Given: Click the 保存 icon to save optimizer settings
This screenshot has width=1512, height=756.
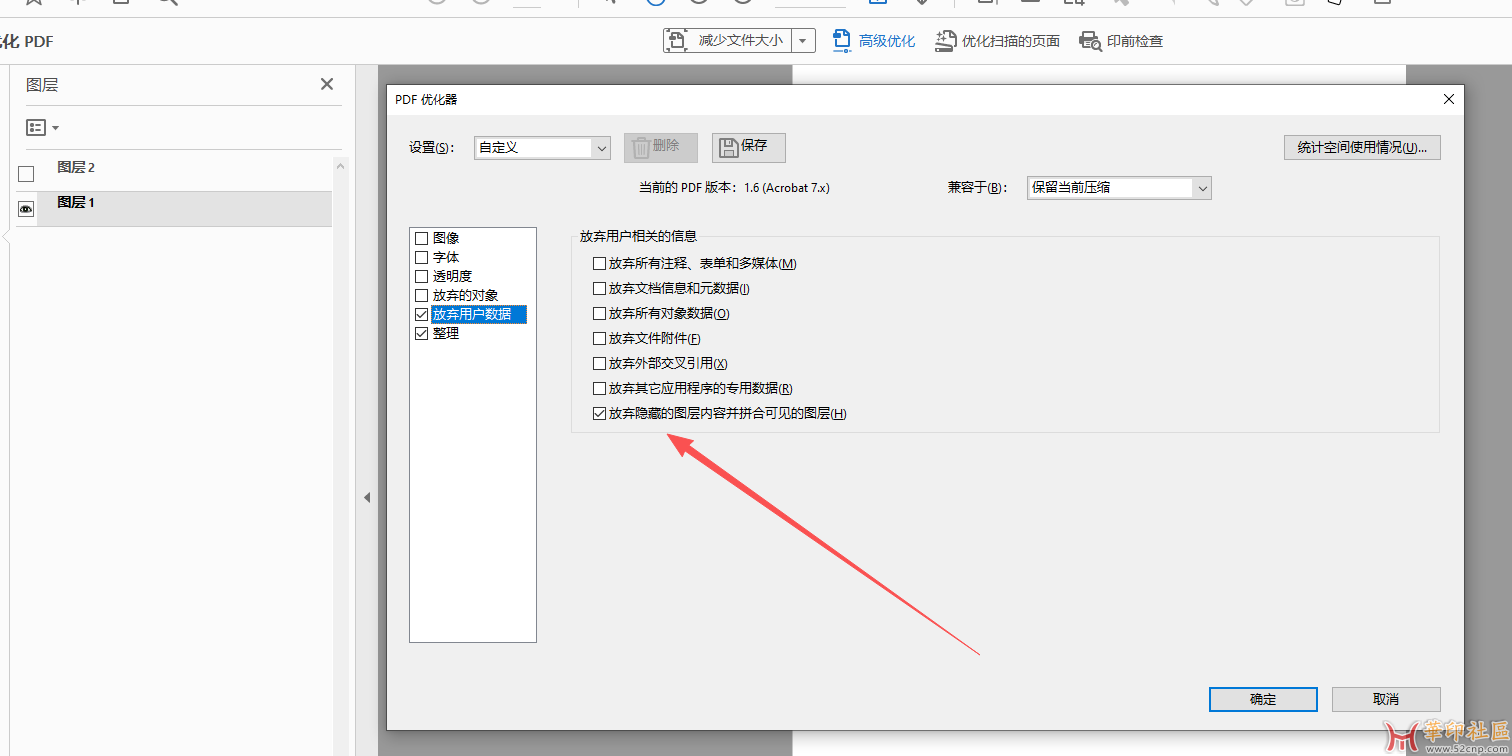Looking at the screenshot, I should pyautogui.click(x=748, y=147).
